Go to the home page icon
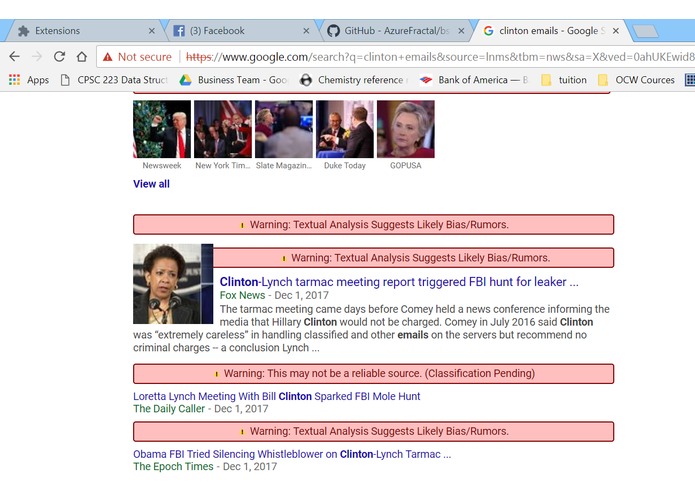This screenshot has width=695, height=494. (82, 57)
